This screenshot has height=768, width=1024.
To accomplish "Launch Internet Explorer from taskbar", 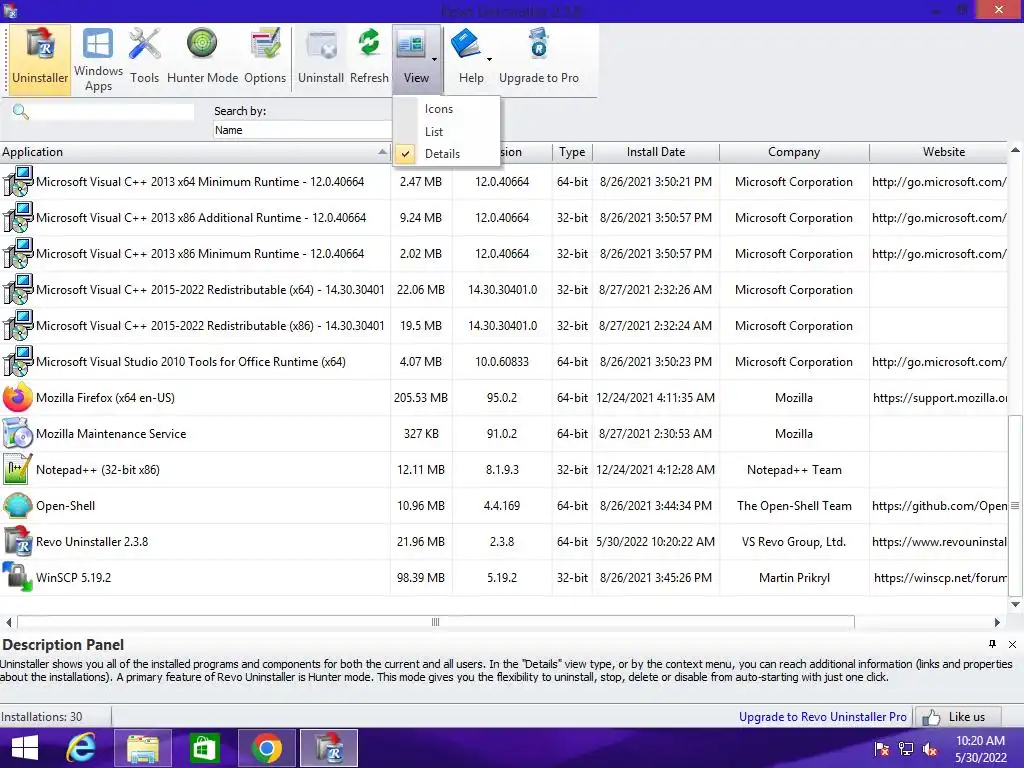I will (x=81, y=748).
